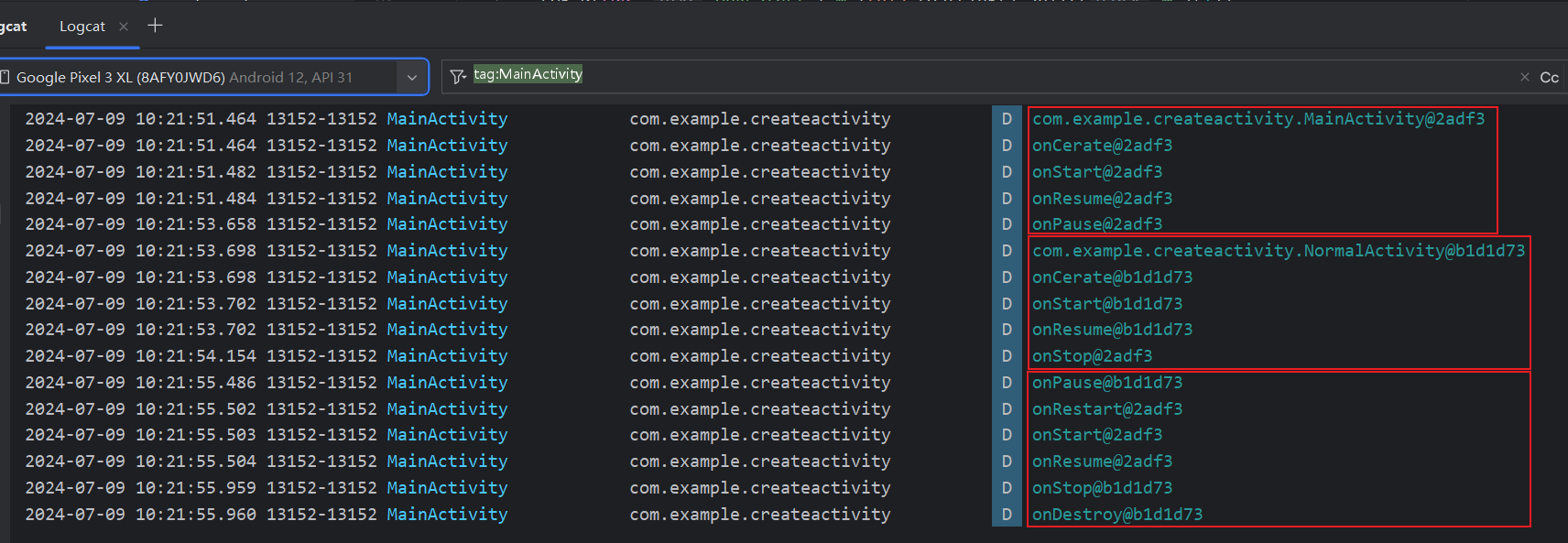Select the MainActivity@2adf3 class log message
Screen dimensions: 1568x543
coord(1258,119)
